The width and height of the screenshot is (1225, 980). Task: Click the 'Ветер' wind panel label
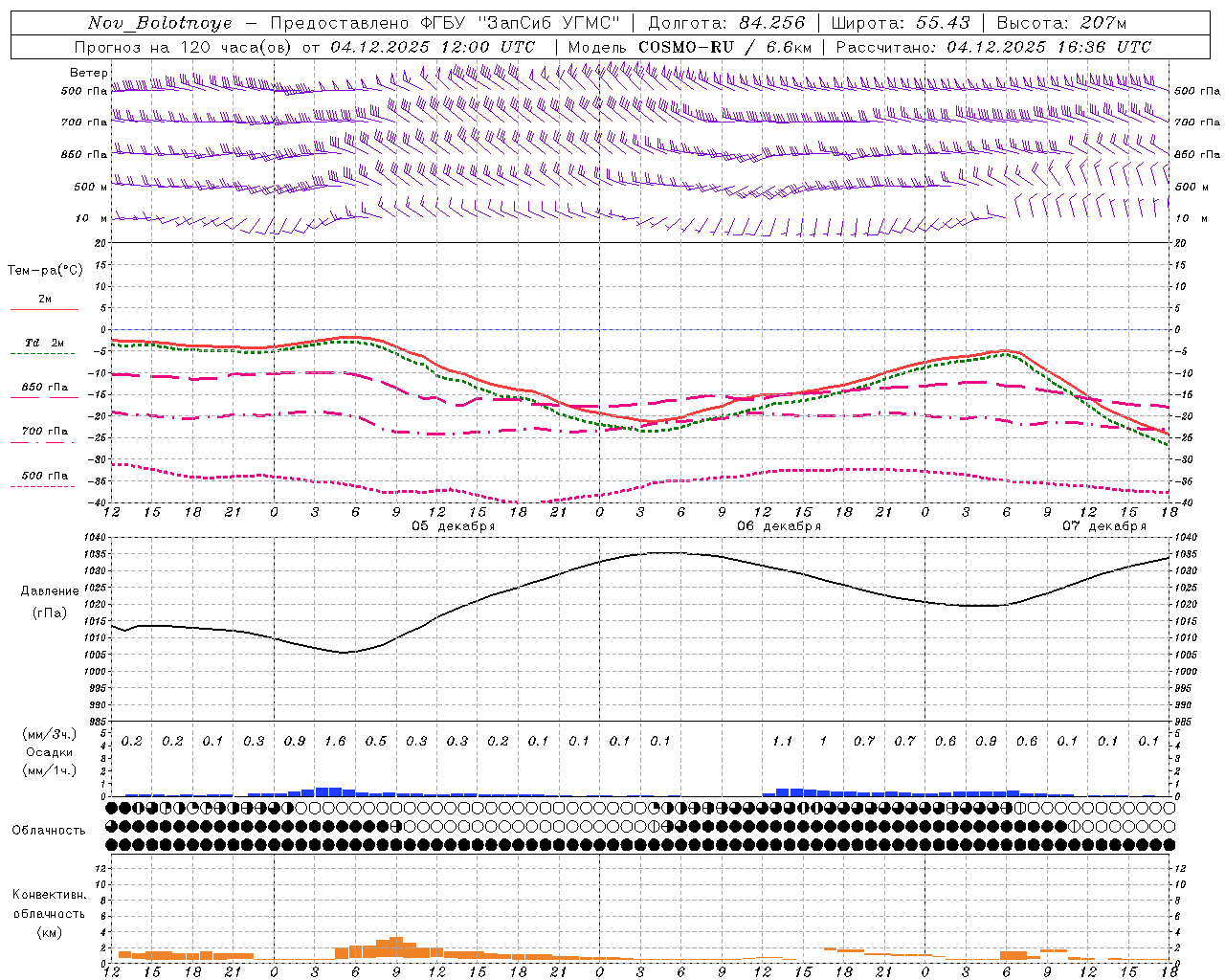89,73
